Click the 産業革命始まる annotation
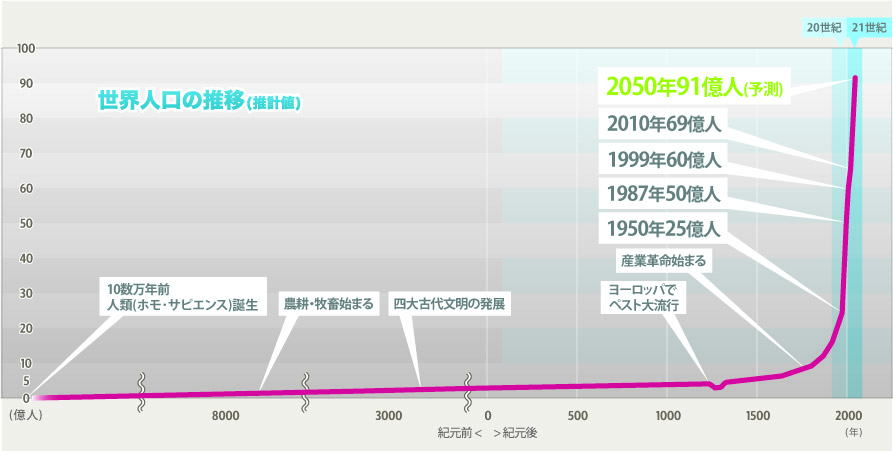The image size is (893, 451). [663, 261]
